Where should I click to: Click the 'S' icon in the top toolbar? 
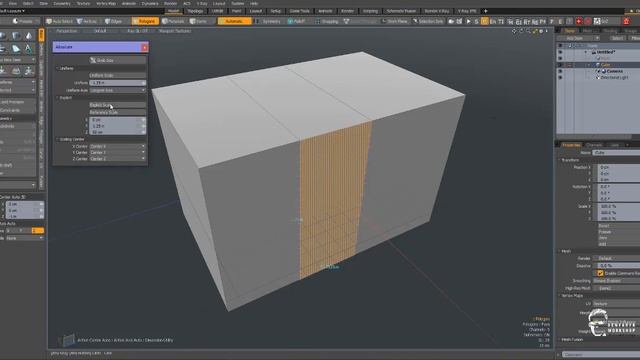point(476,21)
